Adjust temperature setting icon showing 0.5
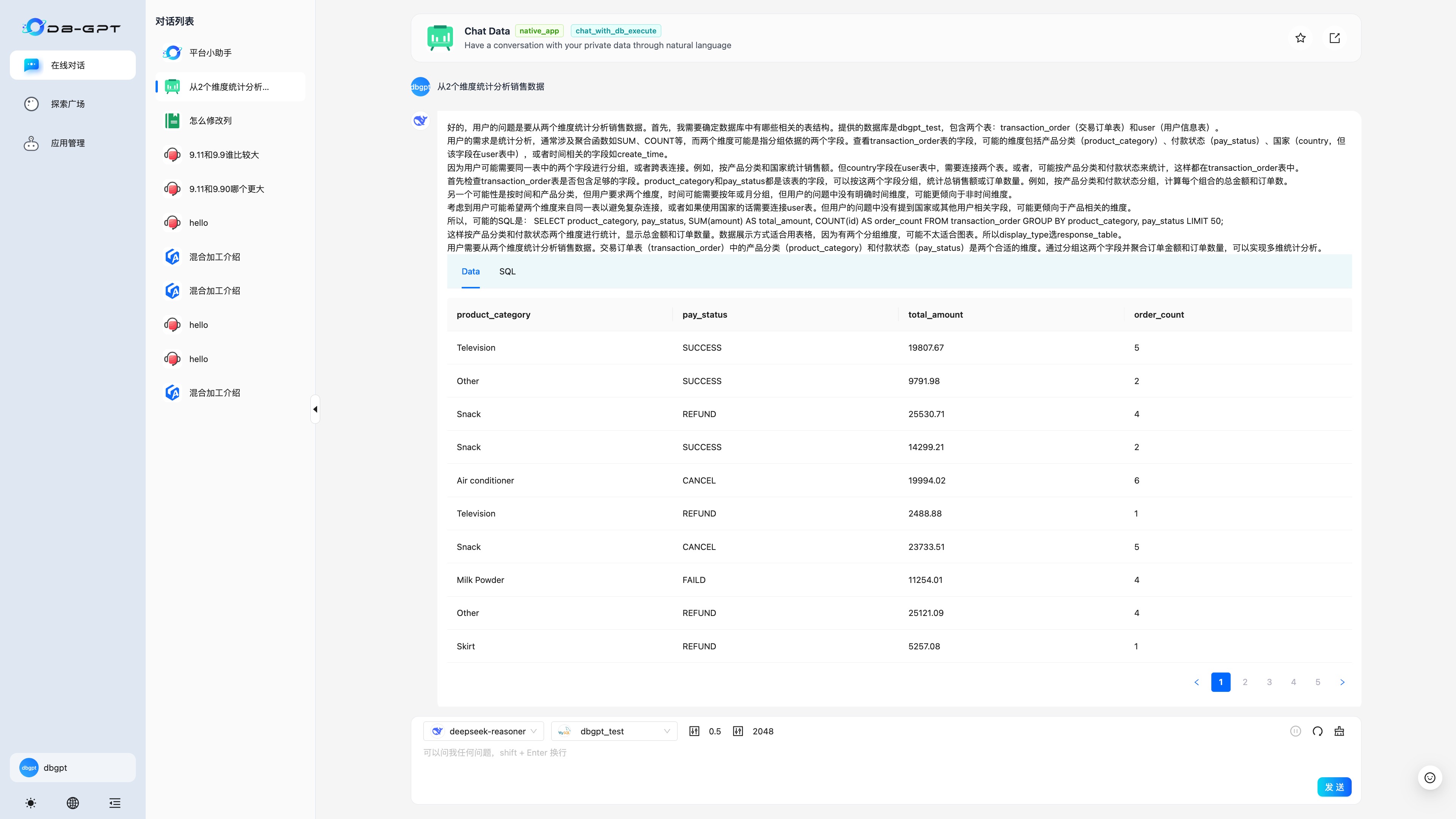The width and height of the screenshot is (1456, 819). pyautogui.click(x=695, y=731)
